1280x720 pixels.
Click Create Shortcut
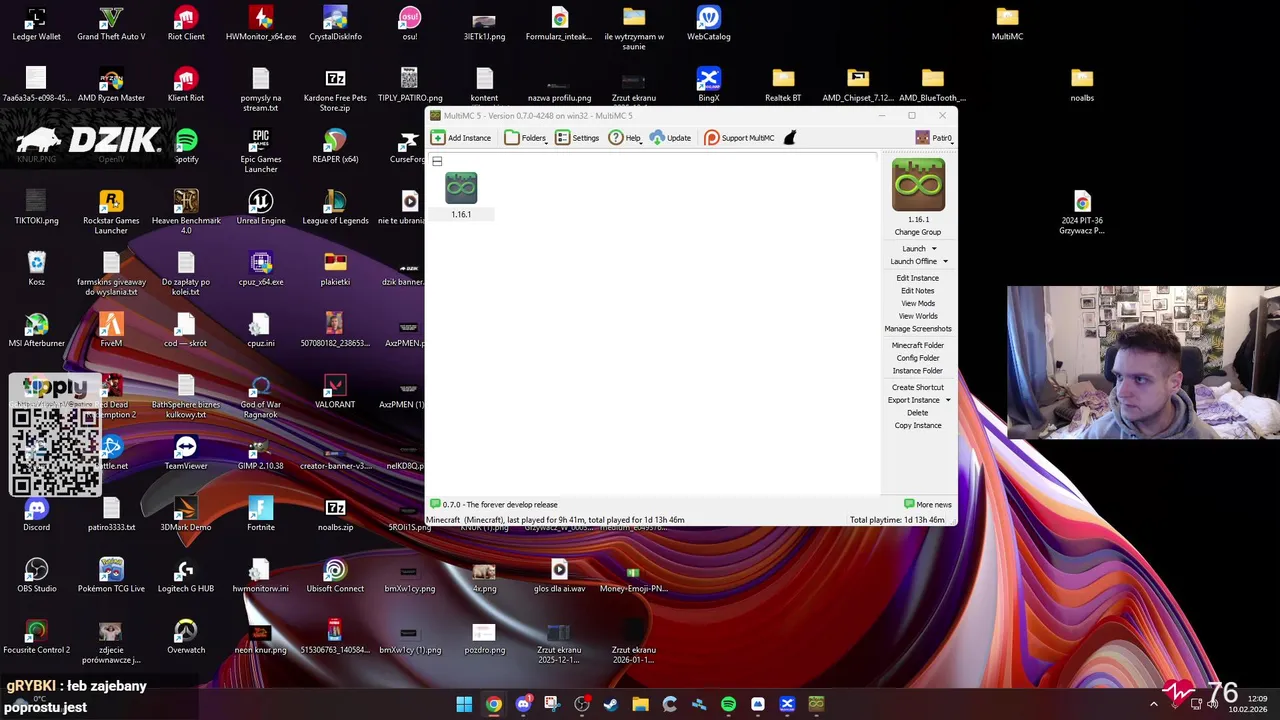pos(918,387)
